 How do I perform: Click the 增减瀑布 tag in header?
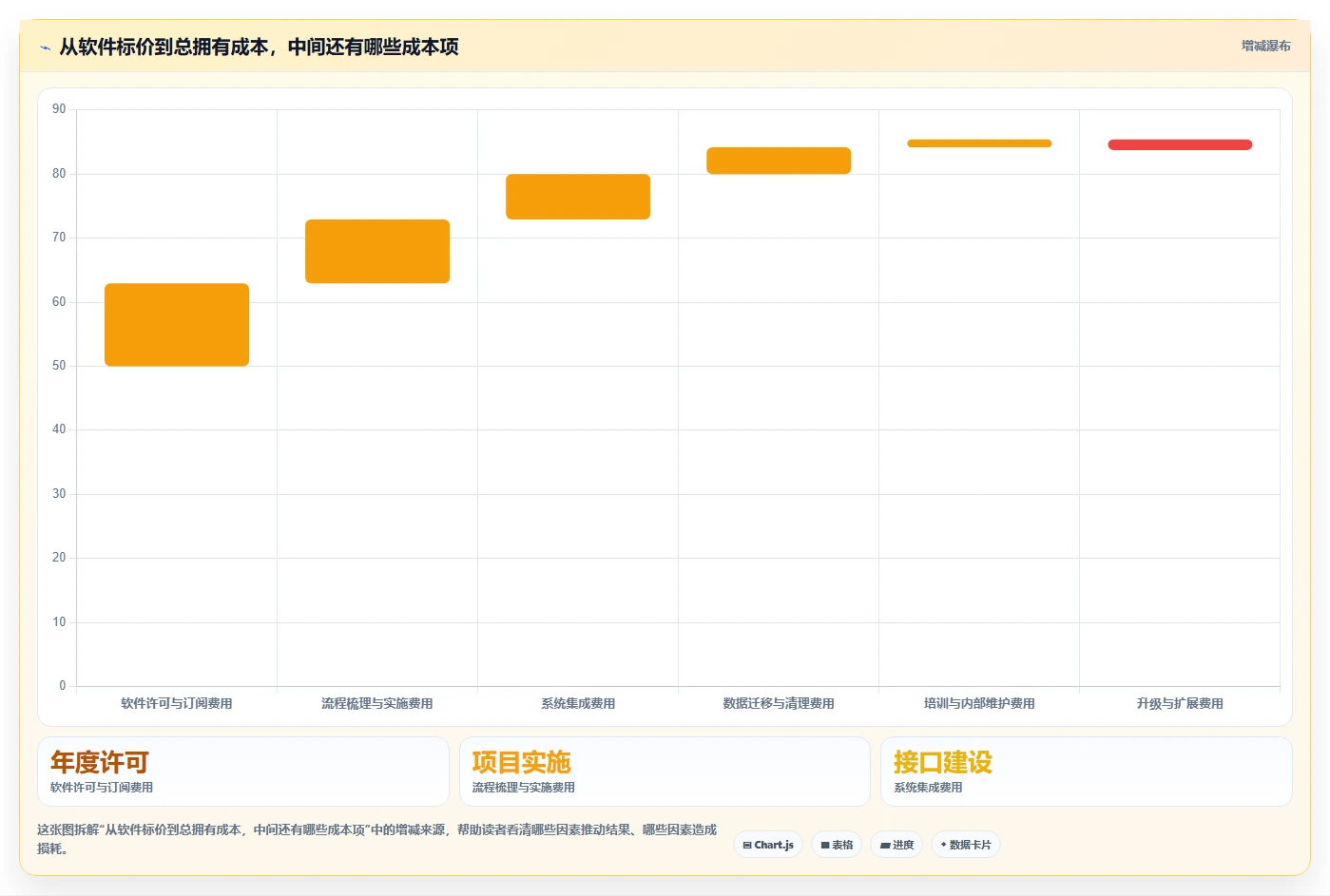[1265, 46]
